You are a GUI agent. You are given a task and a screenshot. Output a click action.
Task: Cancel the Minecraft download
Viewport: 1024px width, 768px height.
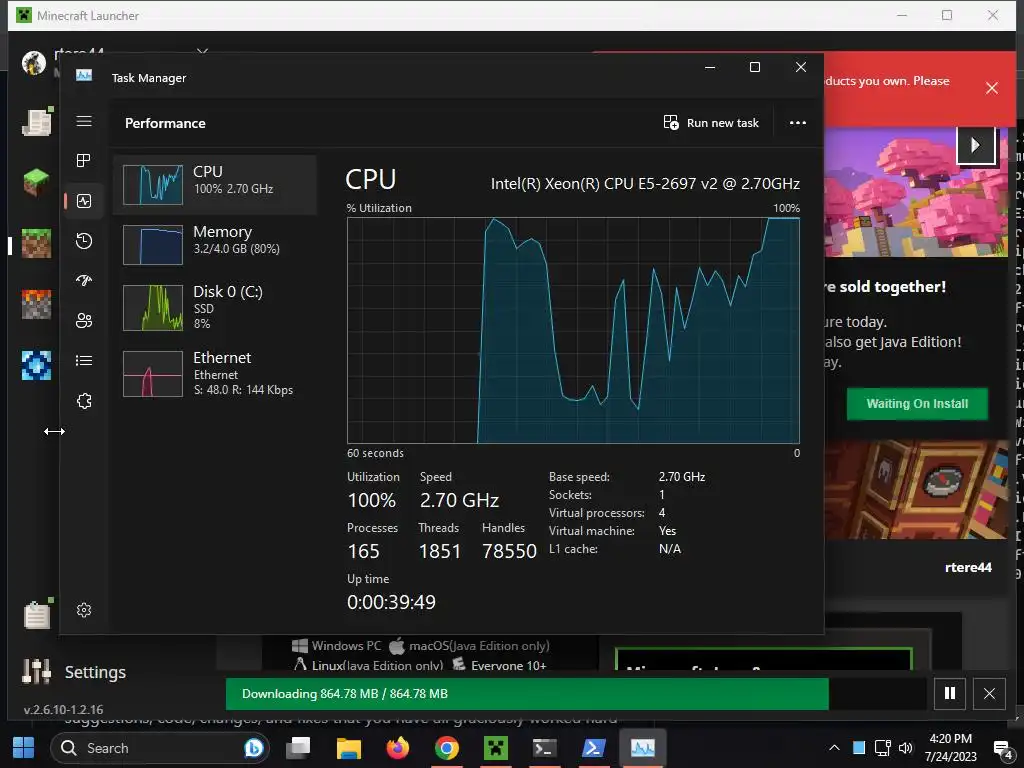989,694
